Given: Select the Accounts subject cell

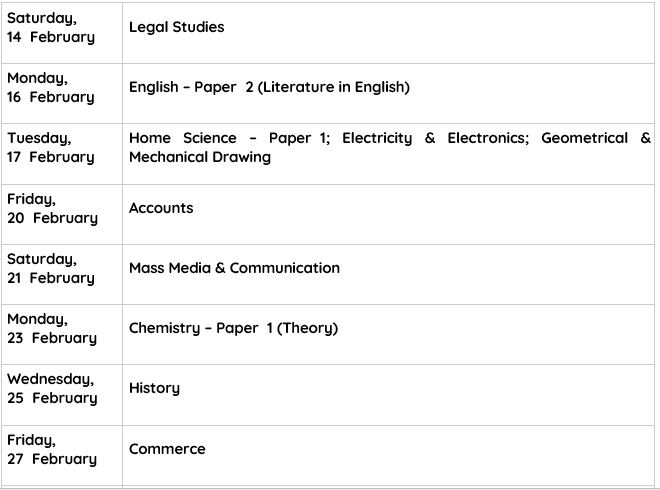Looking at the screenshot, I should point(161,208).
